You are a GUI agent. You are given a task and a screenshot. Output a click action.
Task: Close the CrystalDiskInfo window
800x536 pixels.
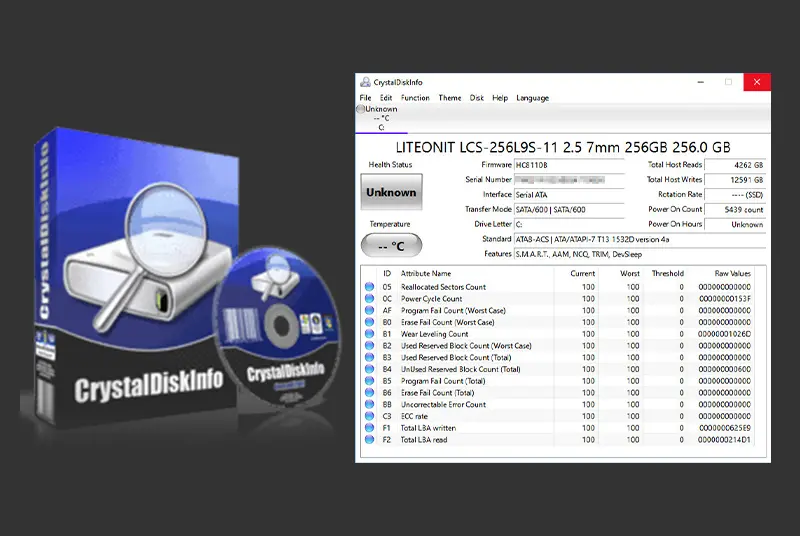tap(757, 82)
